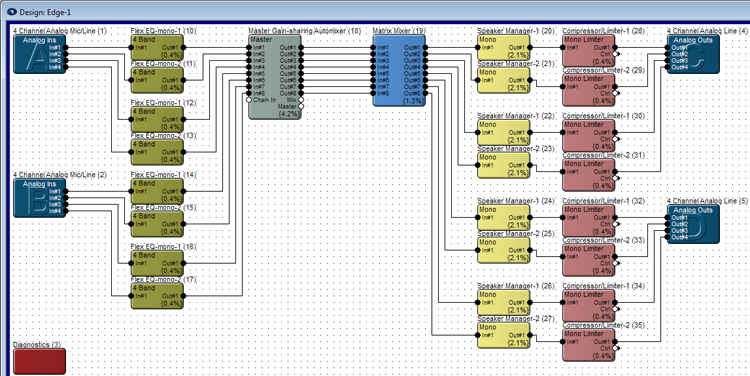Select the Analog Ins A input block
The image size is (750, 376).
click(40, 54)
